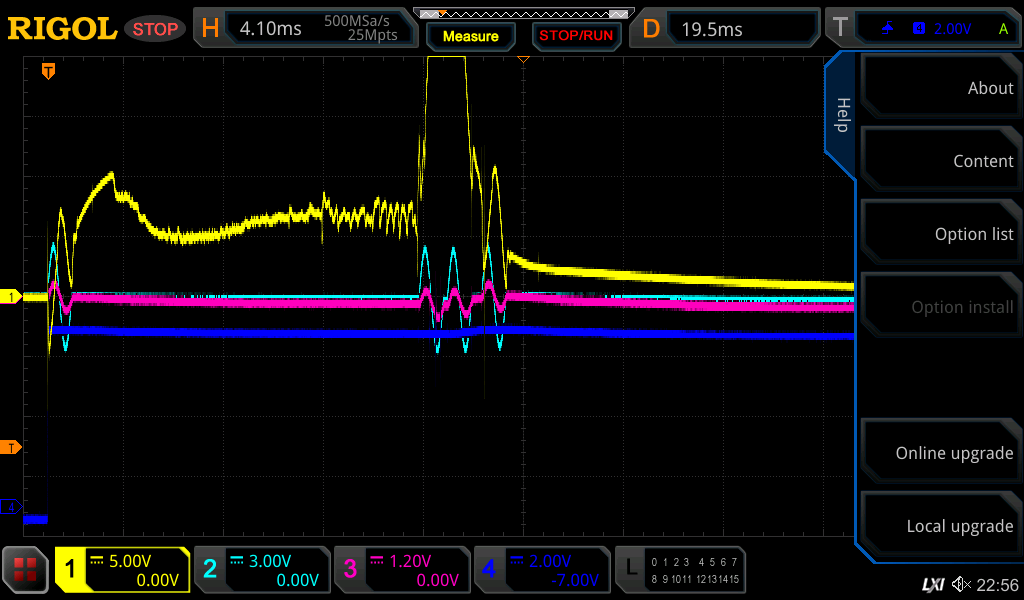Open the horizontal timebase 4.10ms panel
The image size is (1024, 600).
[x=305, y=29]
